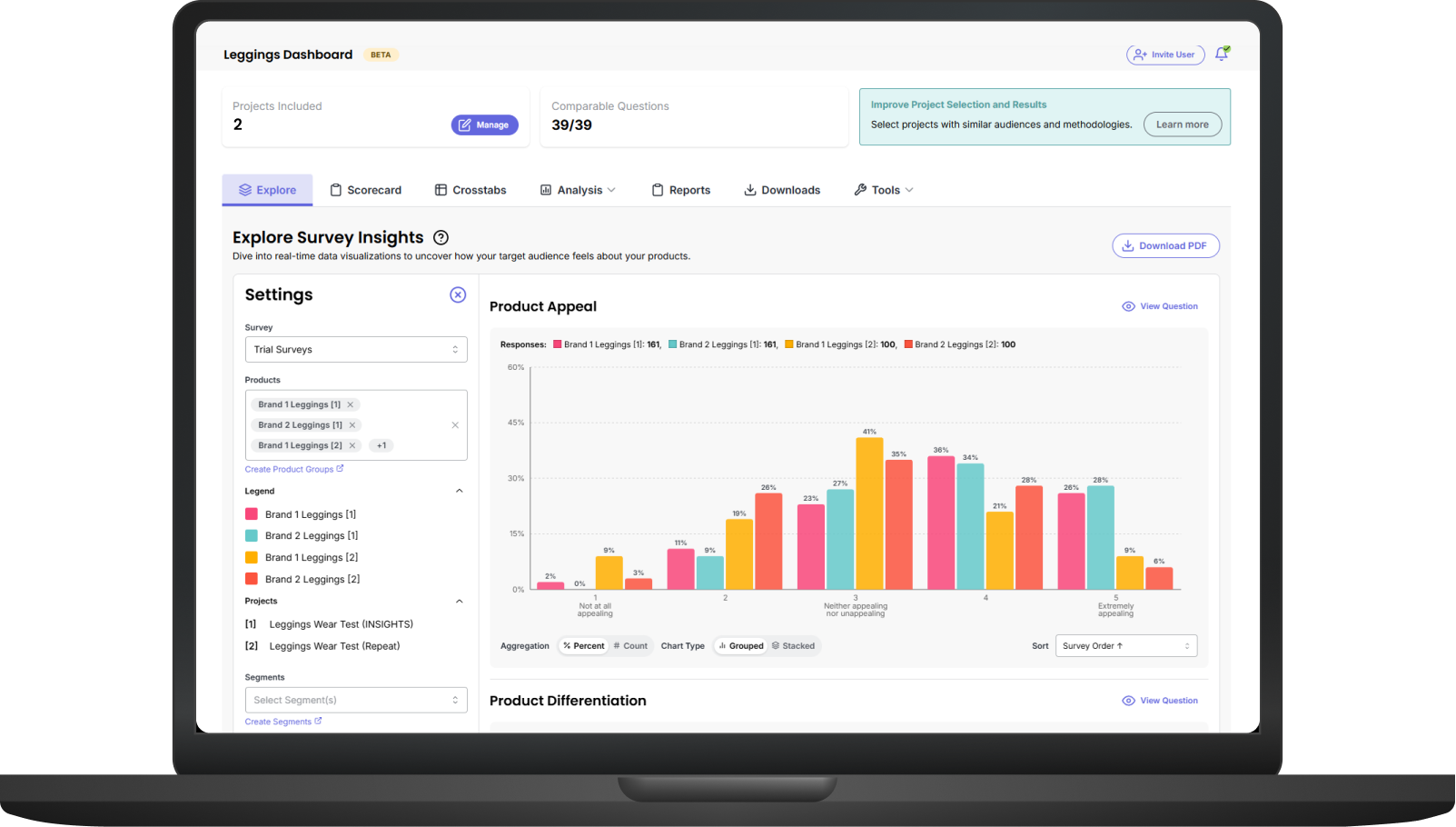Image resolution: width=1456 pixels, height=827 pixels.
Task: Click the View Question eye icon for Product Appeal
Action: point(1129,306)
